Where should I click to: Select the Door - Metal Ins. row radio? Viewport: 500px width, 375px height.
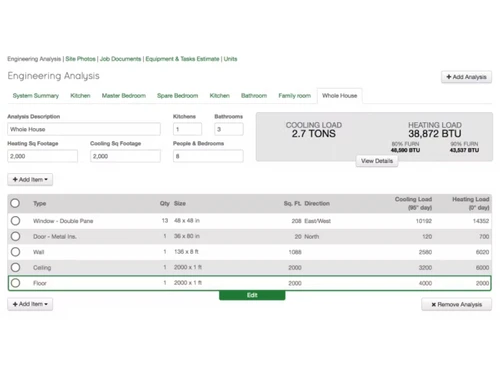coord(15,236)
